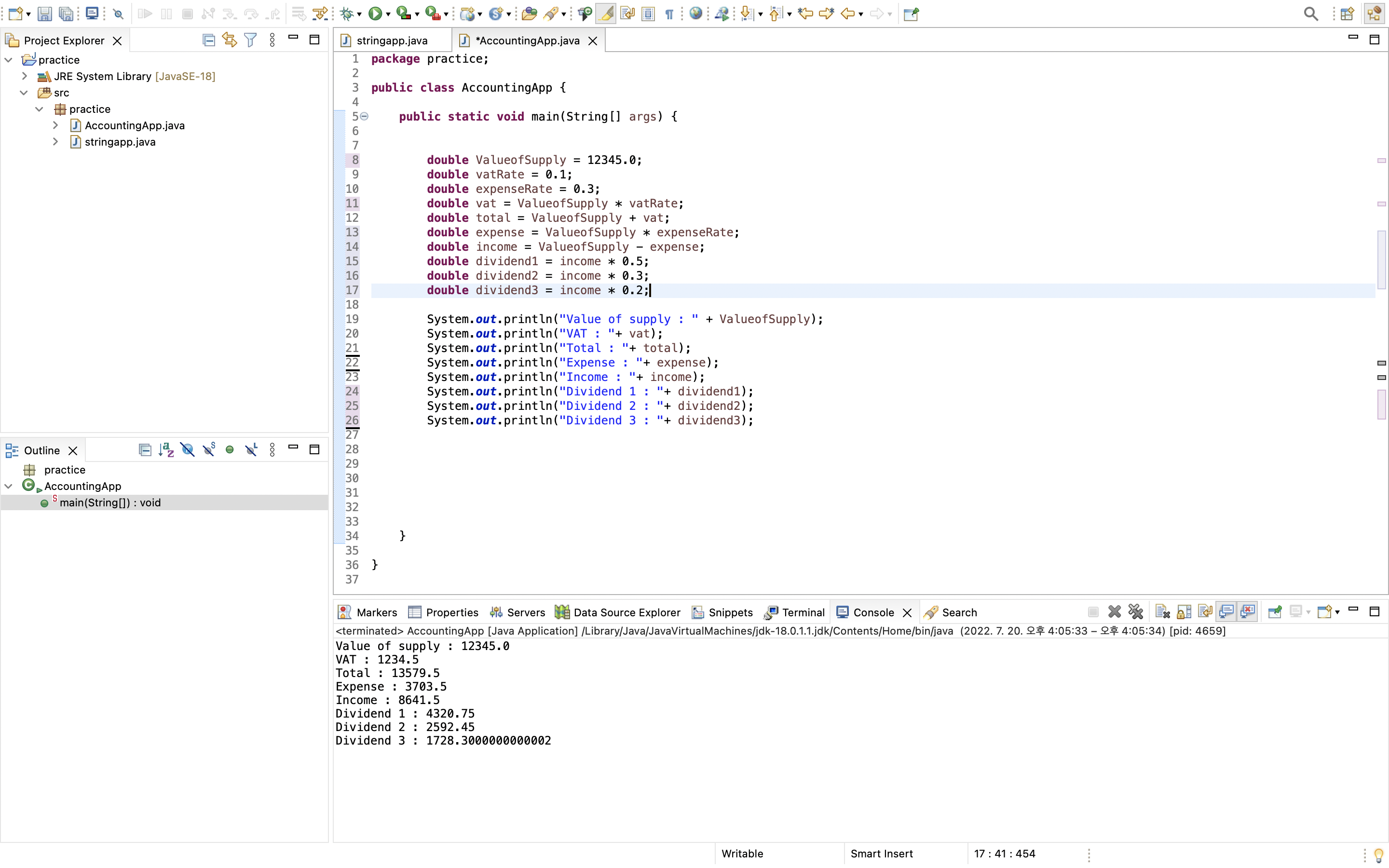Click the Debug bug icon

(x=346, y=14)
